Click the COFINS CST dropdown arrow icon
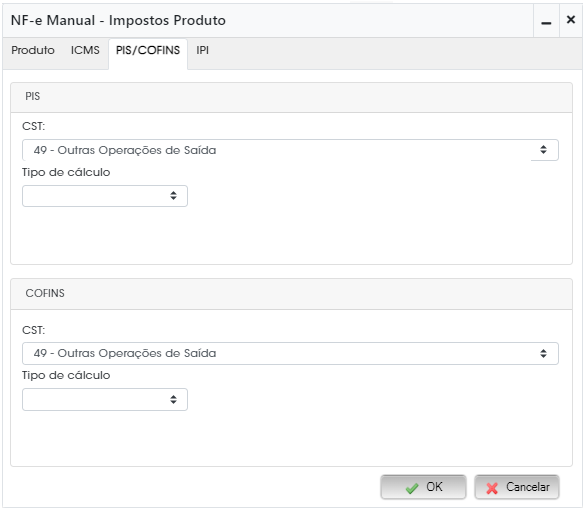 tap(543, 354)
